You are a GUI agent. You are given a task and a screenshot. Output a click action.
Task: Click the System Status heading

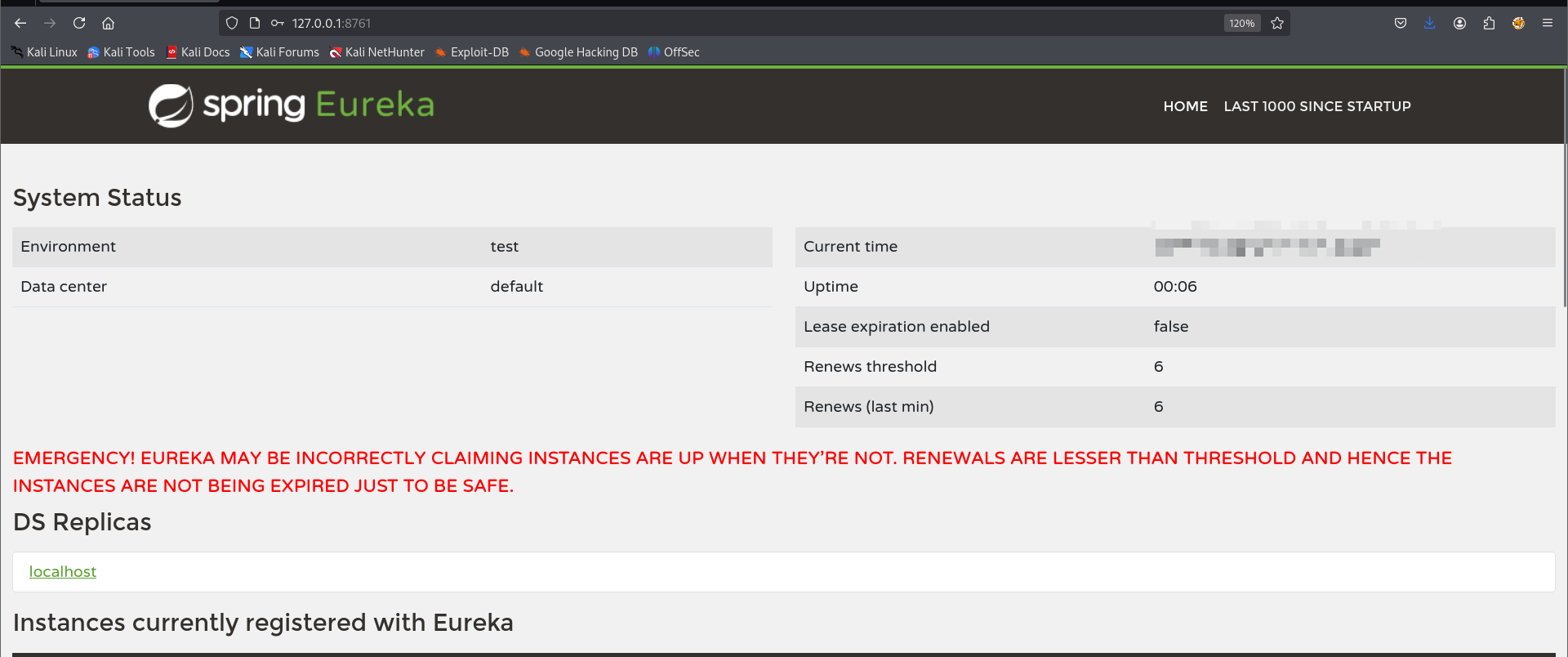click(x=97, y=198)
